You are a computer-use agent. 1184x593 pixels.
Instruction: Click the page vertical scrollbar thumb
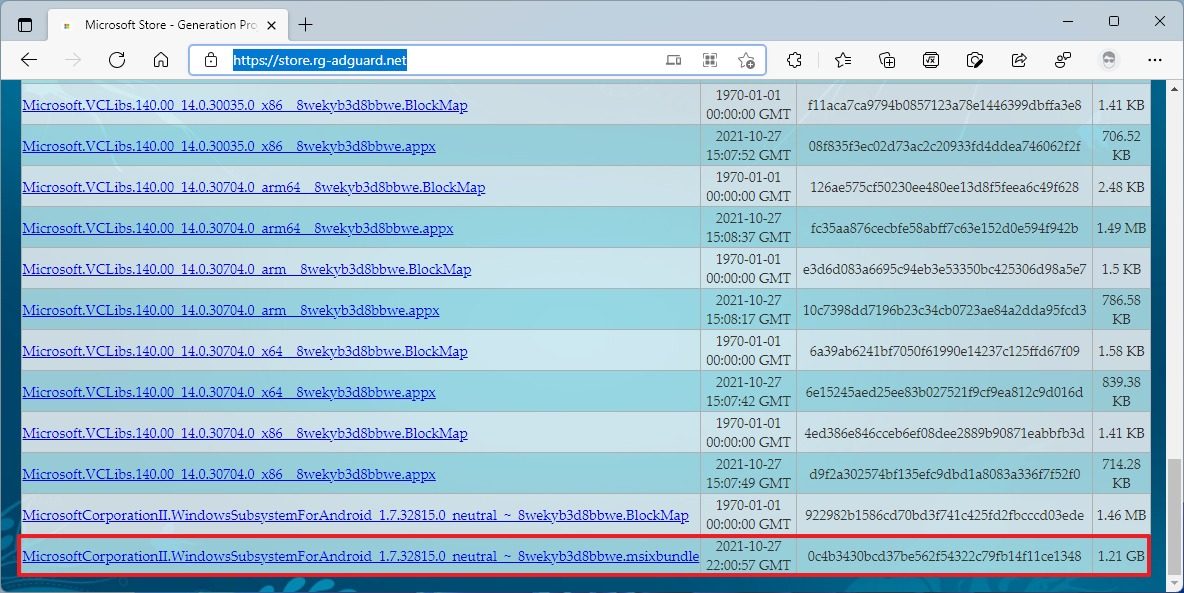[1173, 517]
